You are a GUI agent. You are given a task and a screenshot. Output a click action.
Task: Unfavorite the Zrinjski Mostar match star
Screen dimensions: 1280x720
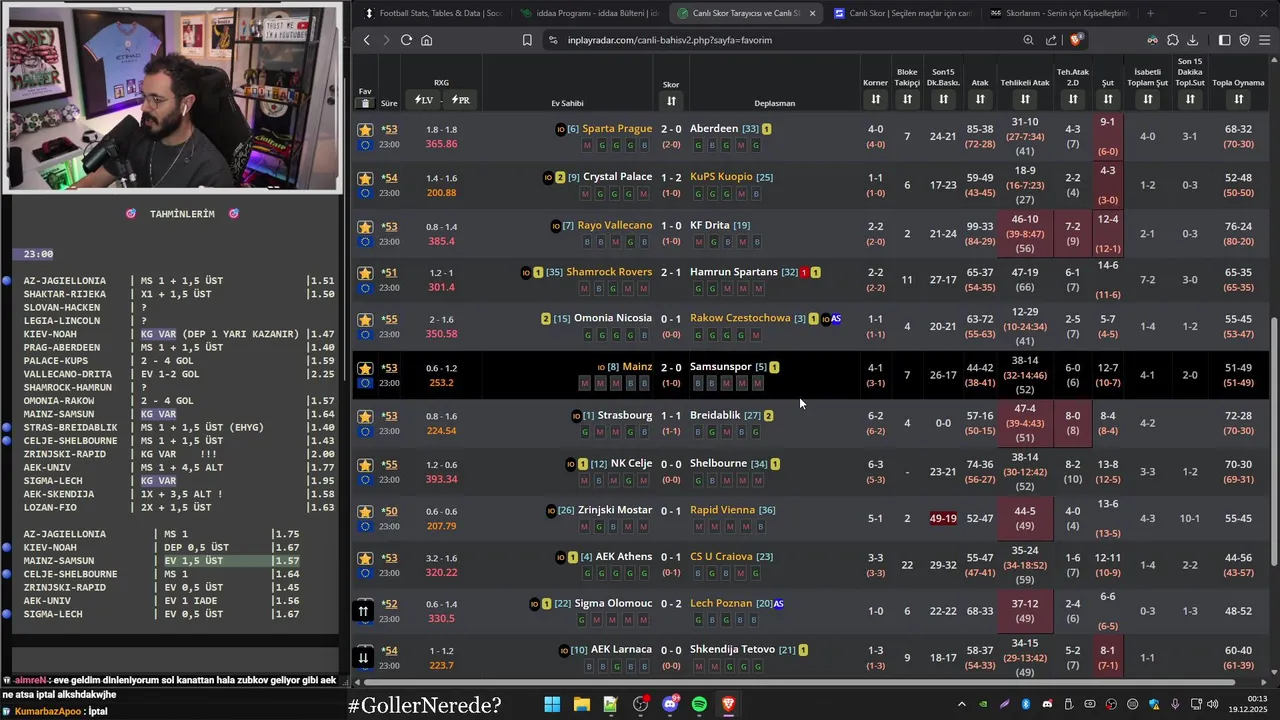click(x=365, y=512)
